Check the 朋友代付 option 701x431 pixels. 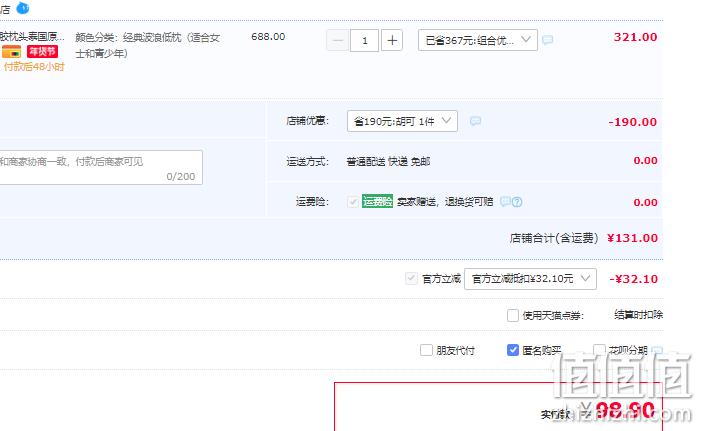pyautogui.click(x=426, y=350)
